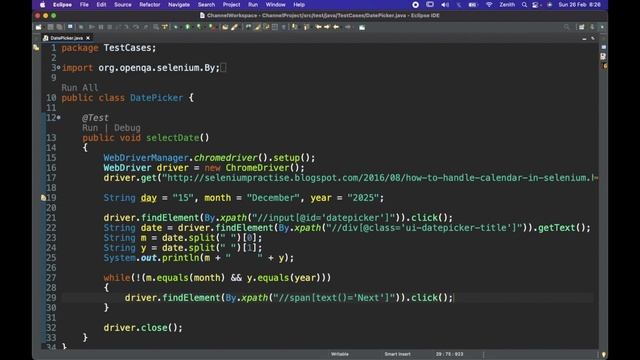Go to Previous Annotation toolbar icon
The image size is (640, 360).
click(306, 27)
